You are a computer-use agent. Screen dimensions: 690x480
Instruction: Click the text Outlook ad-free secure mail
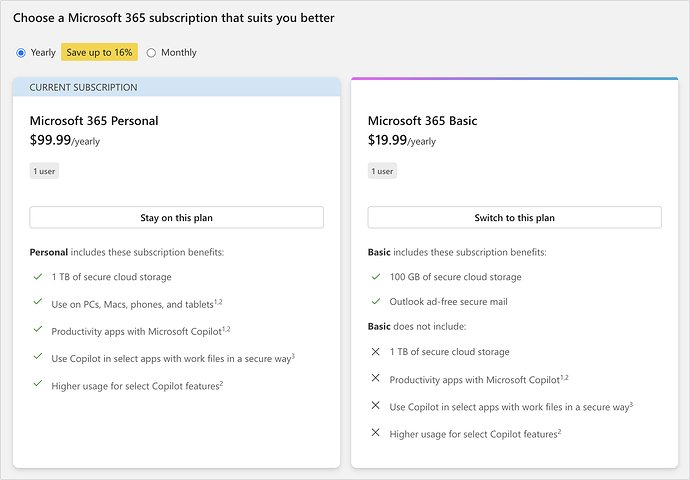click(448, 301)
